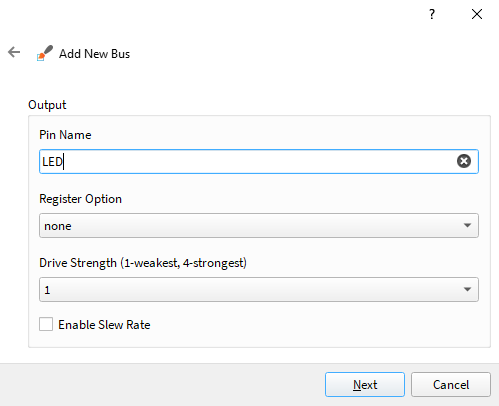Viewport: 499px width, 406px height.
Task: Go back using the left arrow
Action: coord(14,52)
